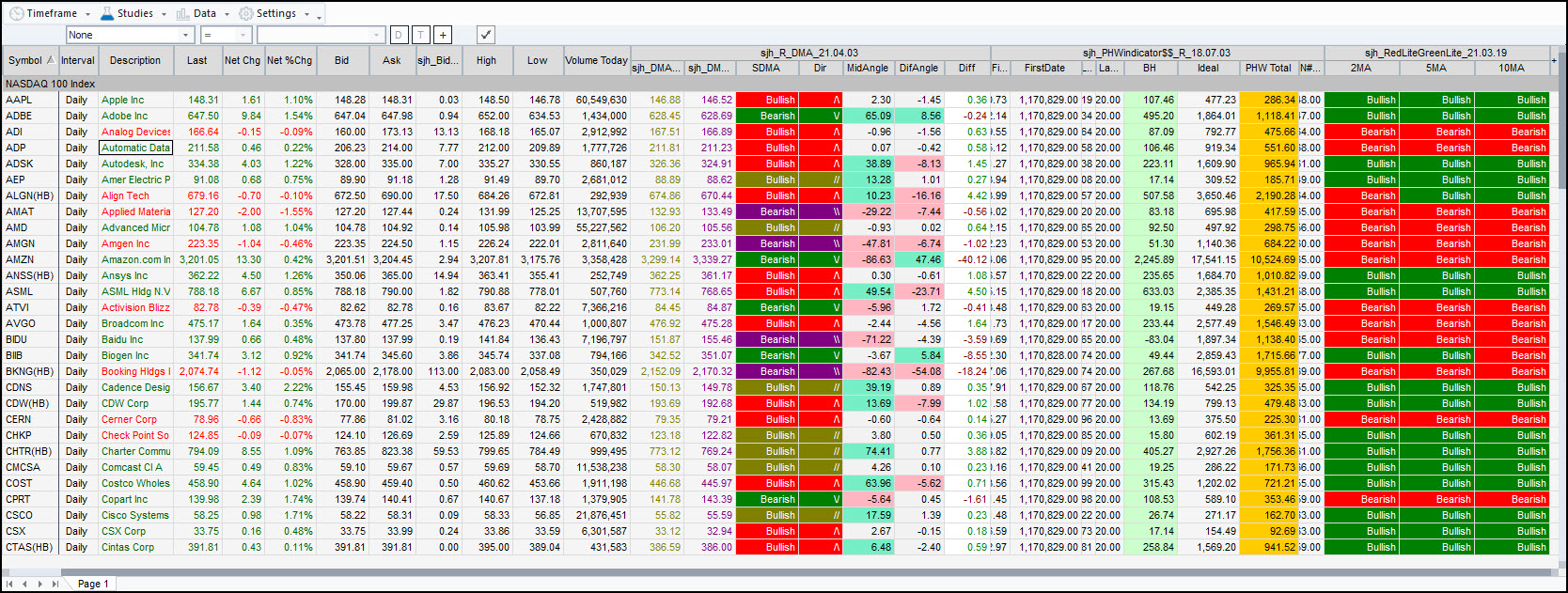
Task: Click the Settings gear icon
Action: [246, 13]
